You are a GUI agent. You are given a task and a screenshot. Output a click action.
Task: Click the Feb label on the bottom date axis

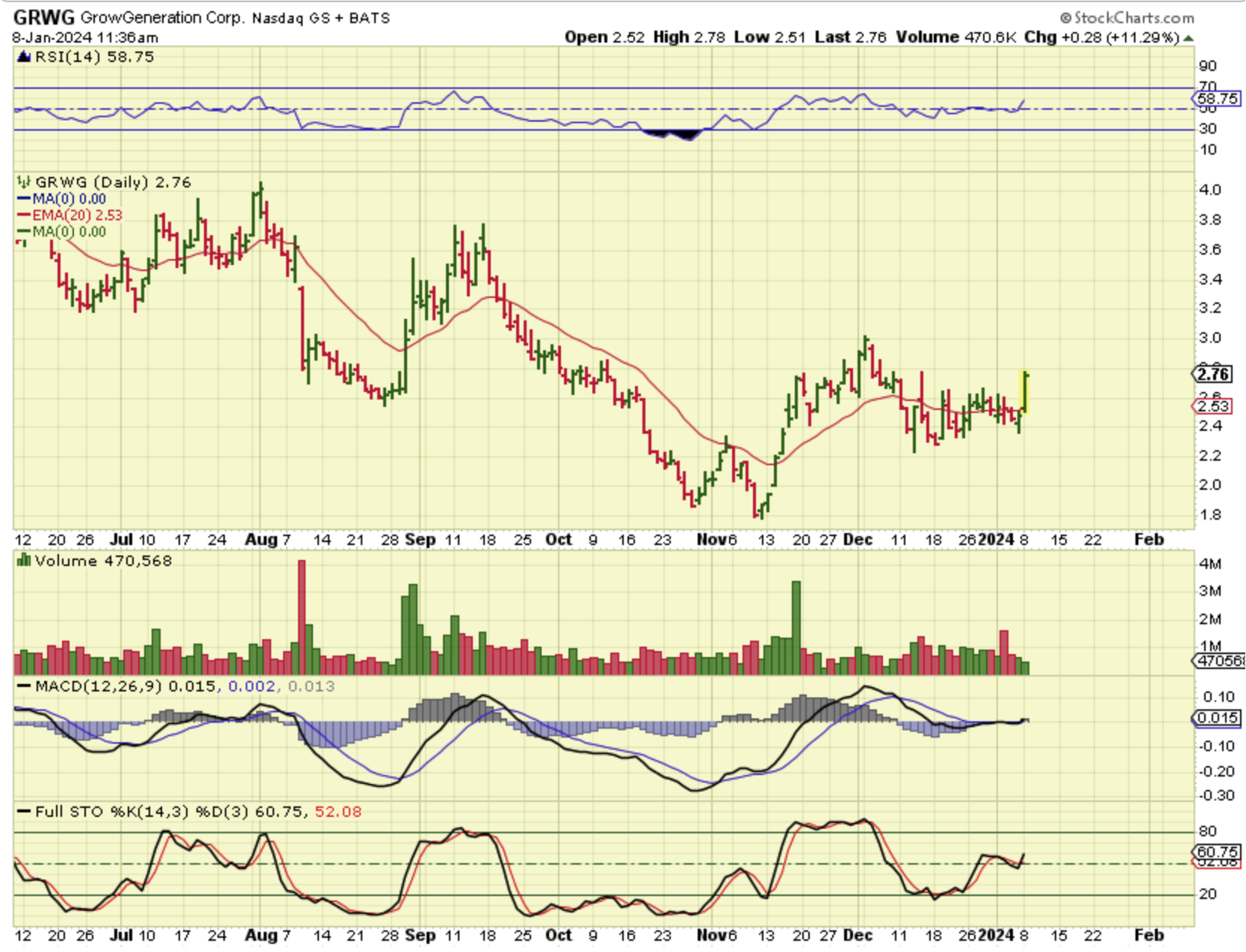[x=1149, y=935]
